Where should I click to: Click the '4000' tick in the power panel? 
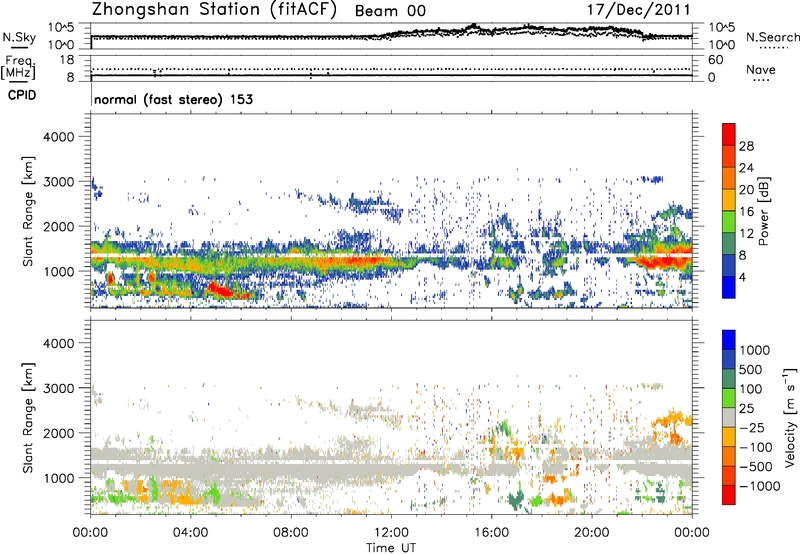tap(58, 137)
